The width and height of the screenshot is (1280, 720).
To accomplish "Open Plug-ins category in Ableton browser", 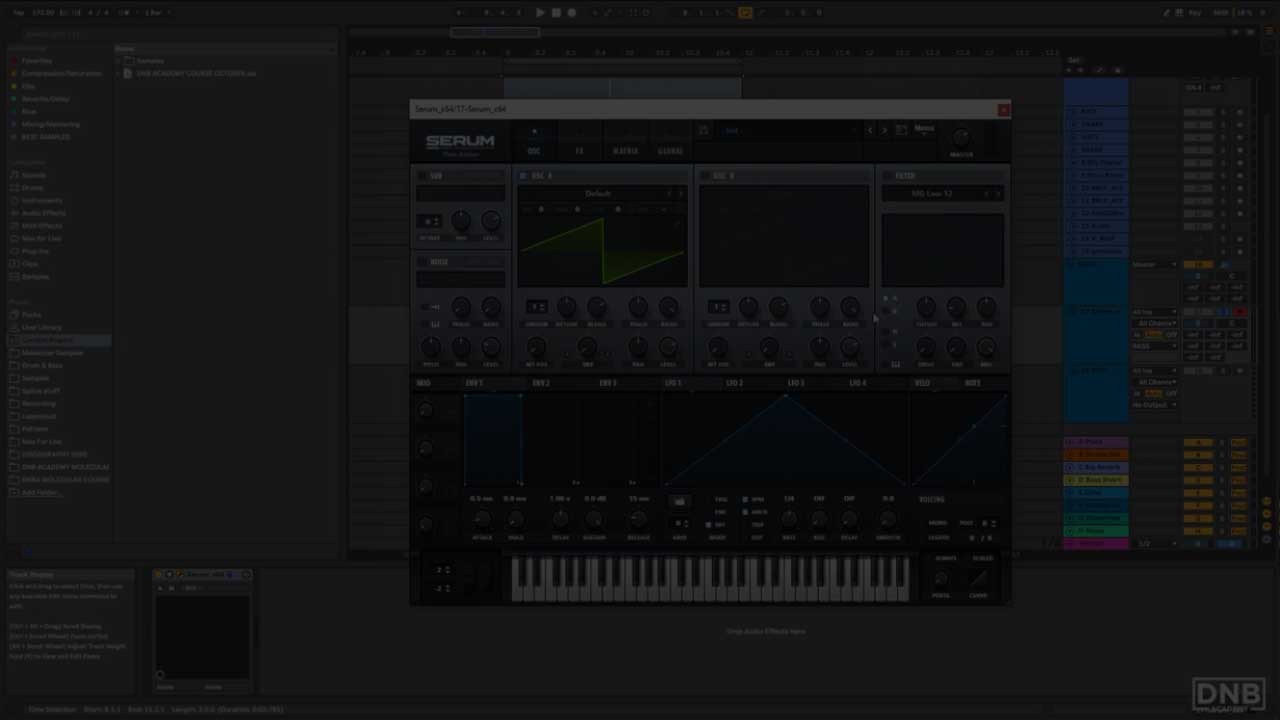I will 35,251.
